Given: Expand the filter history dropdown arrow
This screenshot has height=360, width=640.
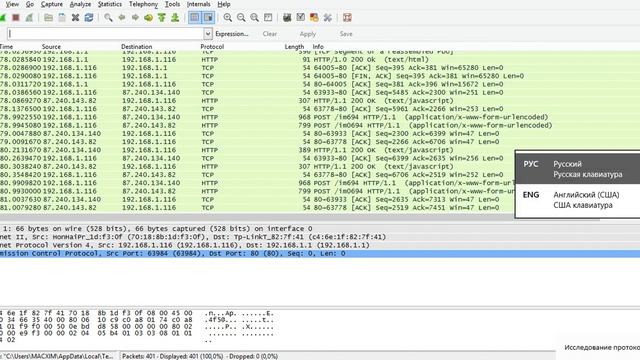Looking at the screenshot, I should tap(208, 34).
